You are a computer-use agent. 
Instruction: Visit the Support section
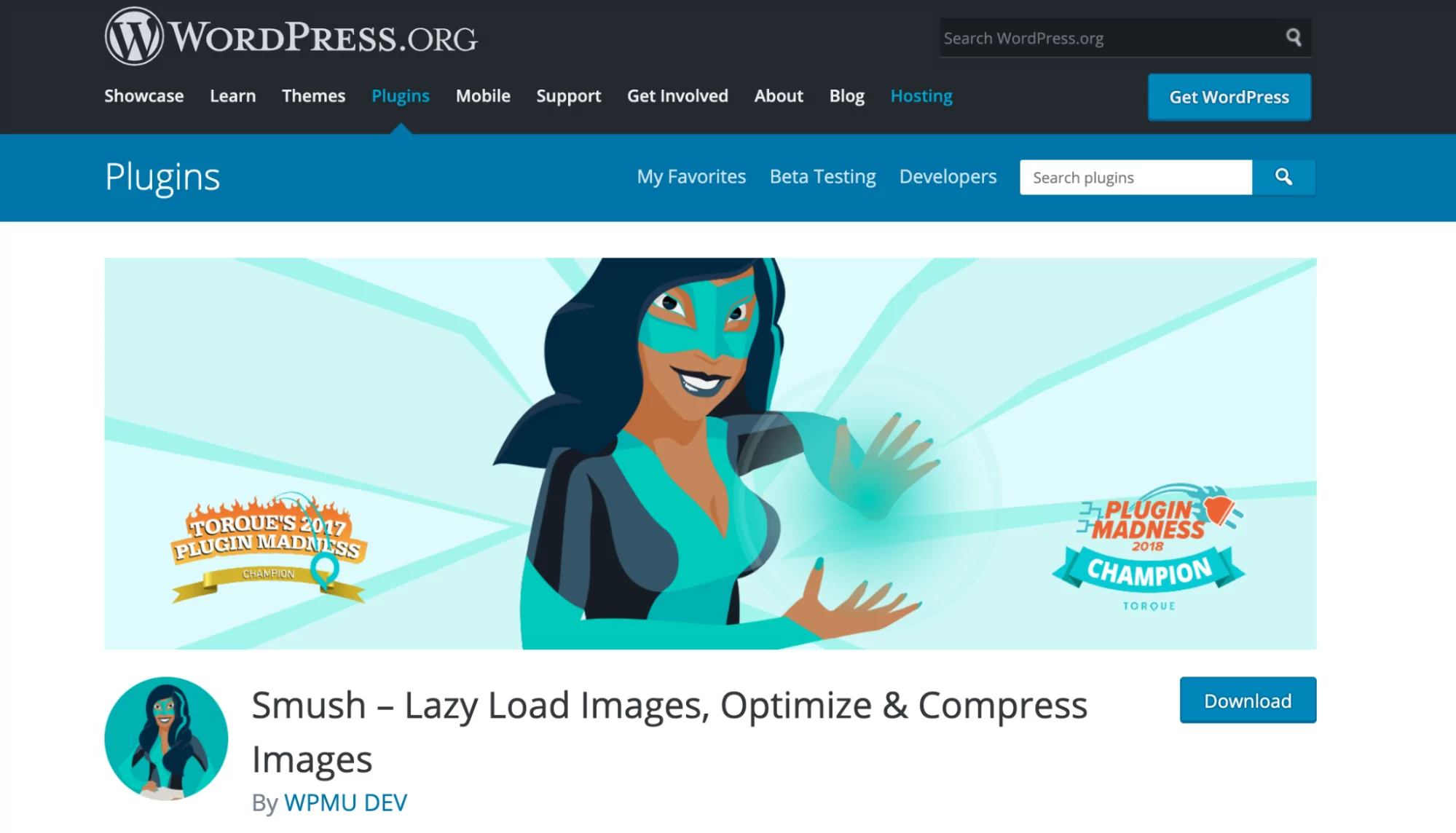tap(569, 96)
